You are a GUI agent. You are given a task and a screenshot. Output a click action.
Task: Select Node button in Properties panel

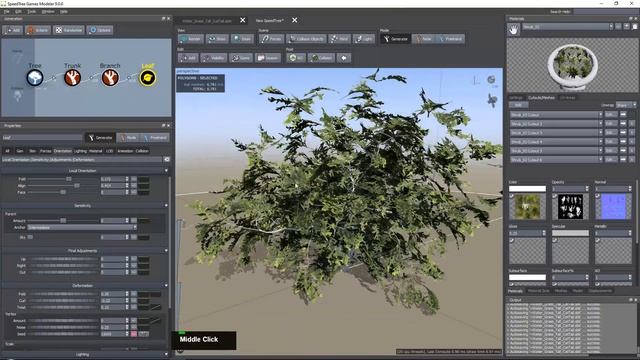(x=128, y=138)
